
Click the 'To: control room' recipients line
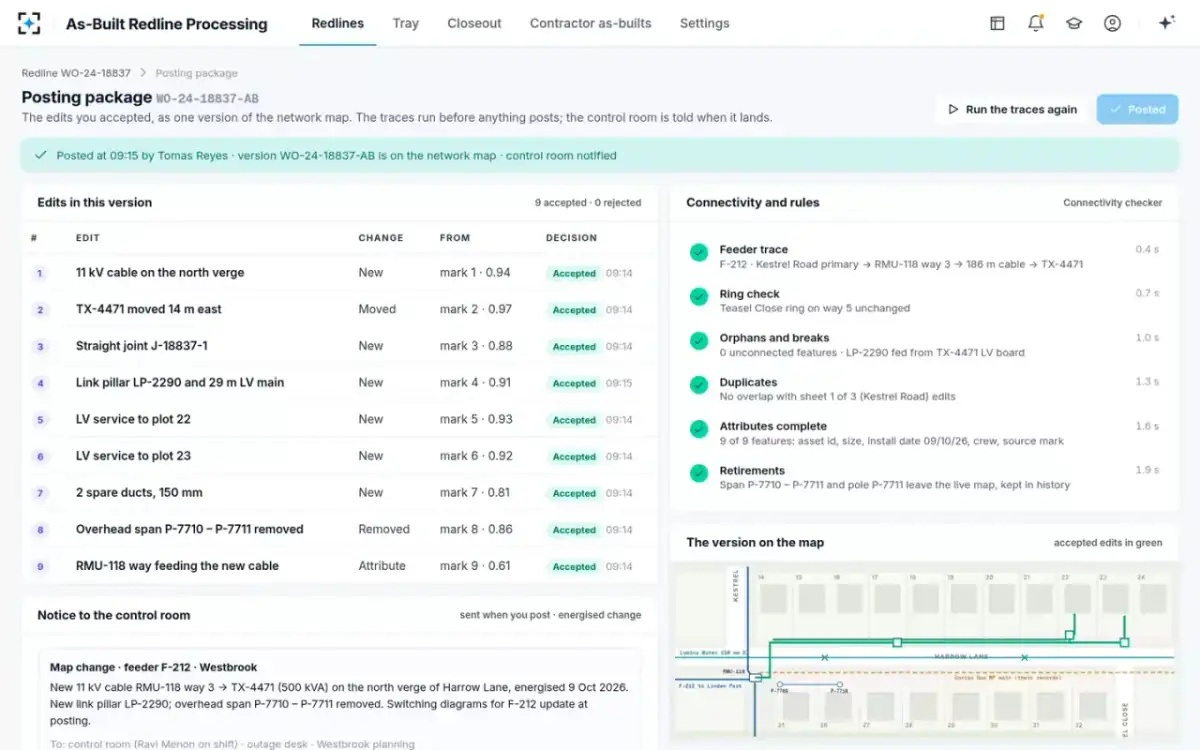(x=232, y=744)
